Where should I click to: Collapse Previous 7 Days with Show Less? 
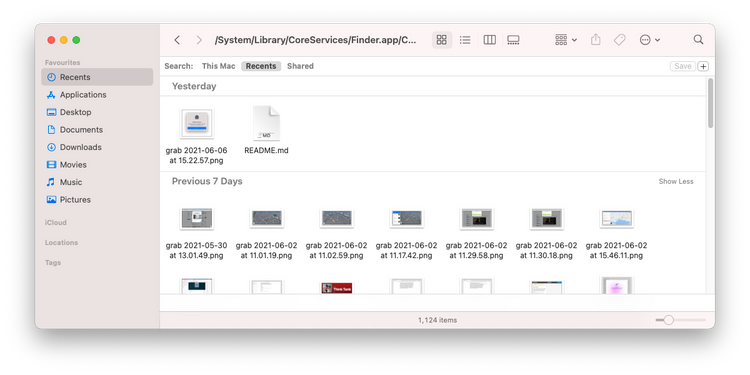click(675, 181)
